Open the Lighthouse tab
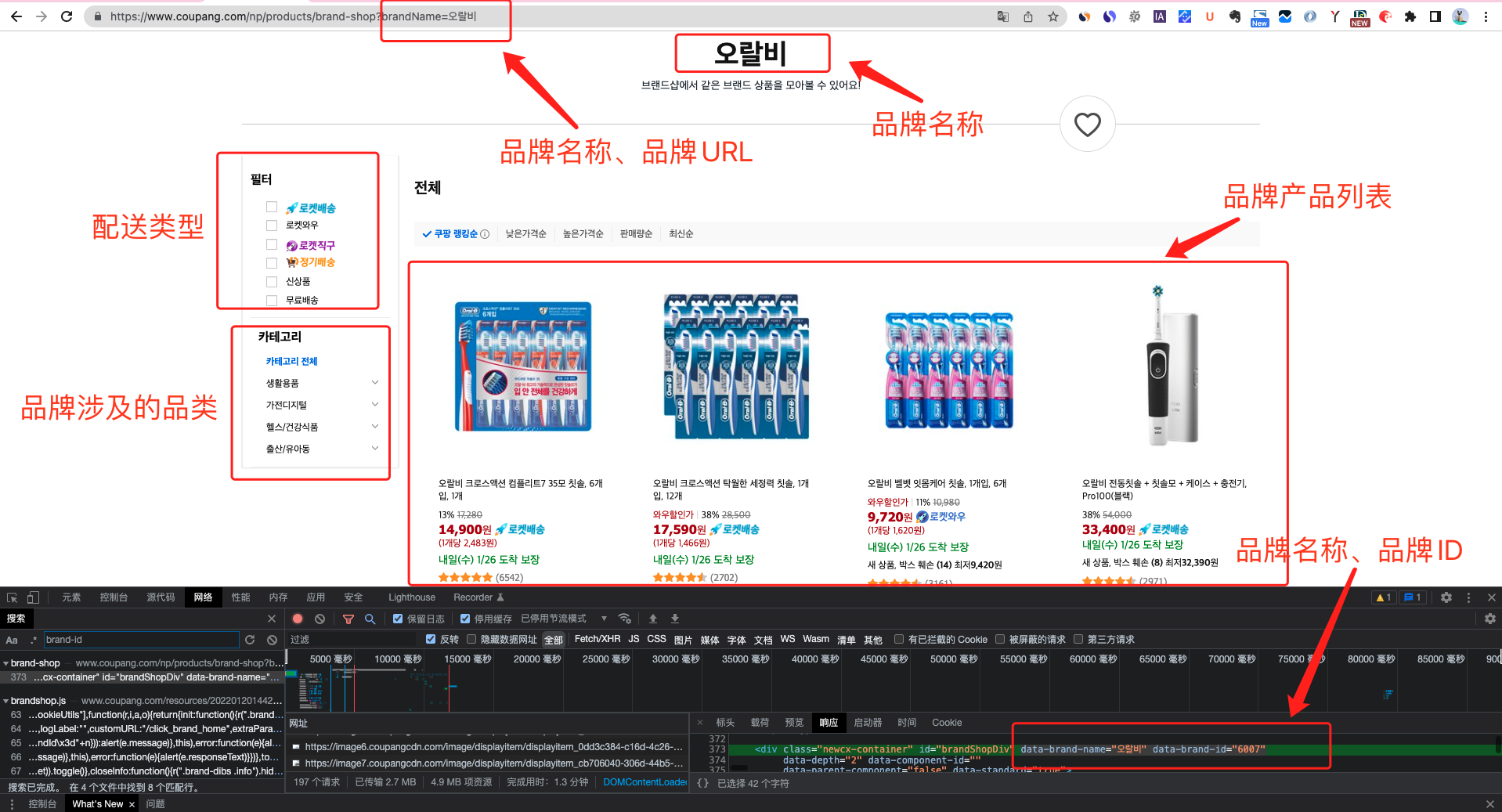 [x=412, y=597]
